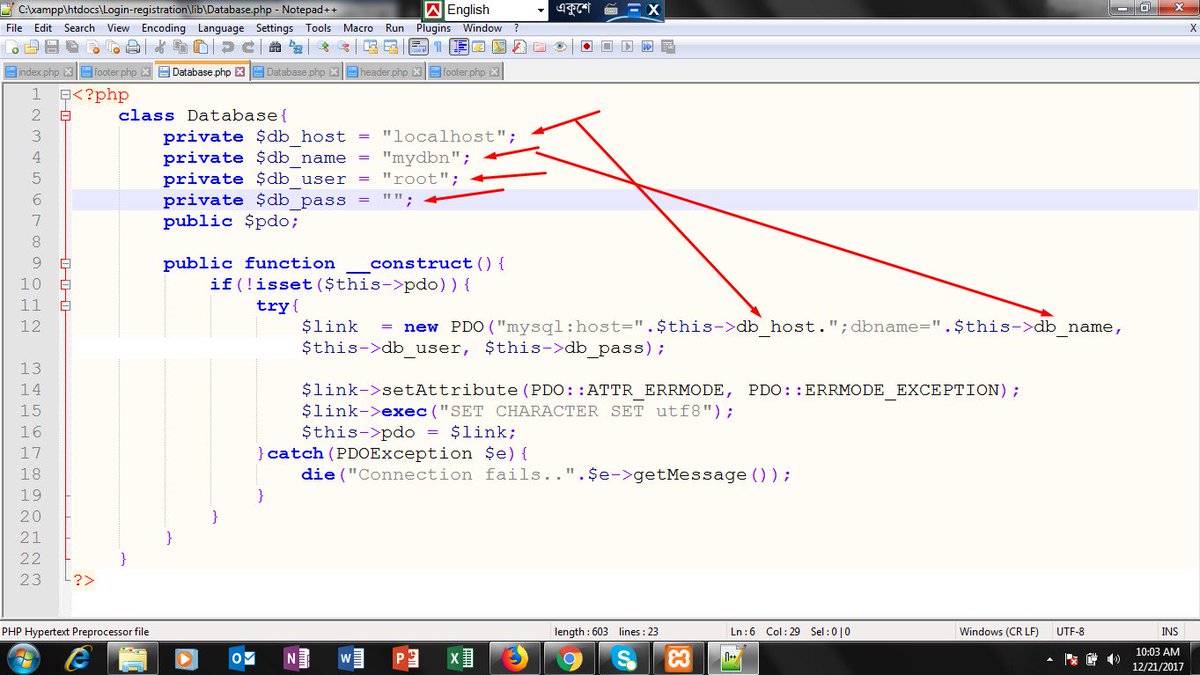Close the header.php tab
This screenshot has width=1200, height=675.
coord(417,71)
